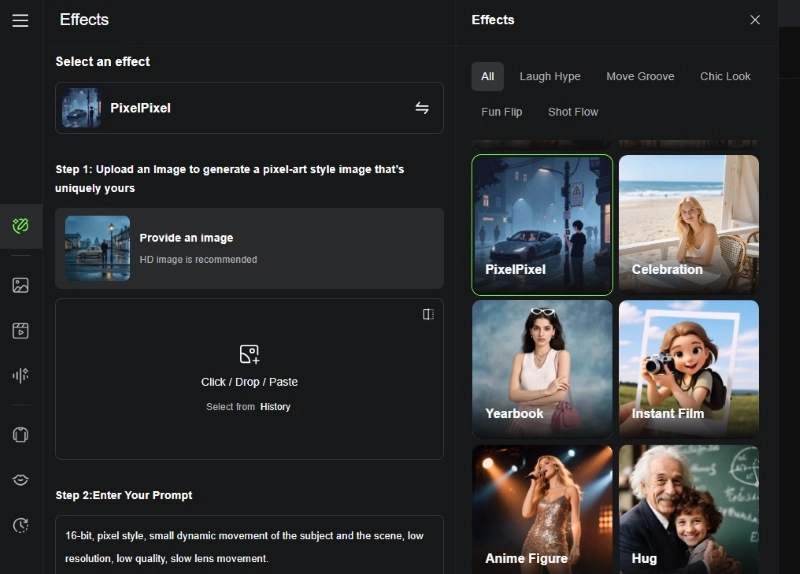Select the All filter tab
800x574 pixels.
click(488, 77)
